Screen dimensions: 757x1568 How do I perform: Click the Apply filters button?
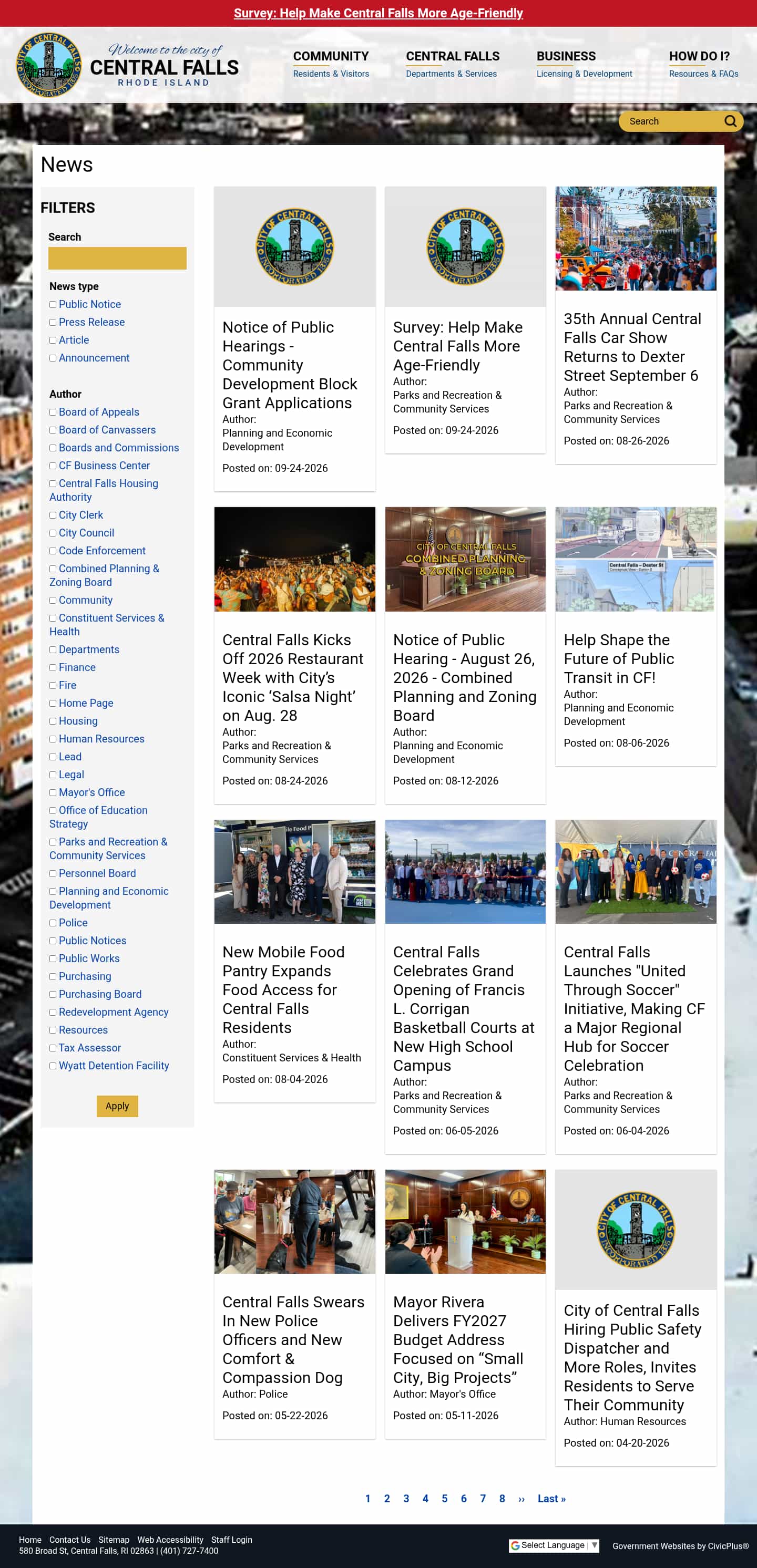[117, 1106]
